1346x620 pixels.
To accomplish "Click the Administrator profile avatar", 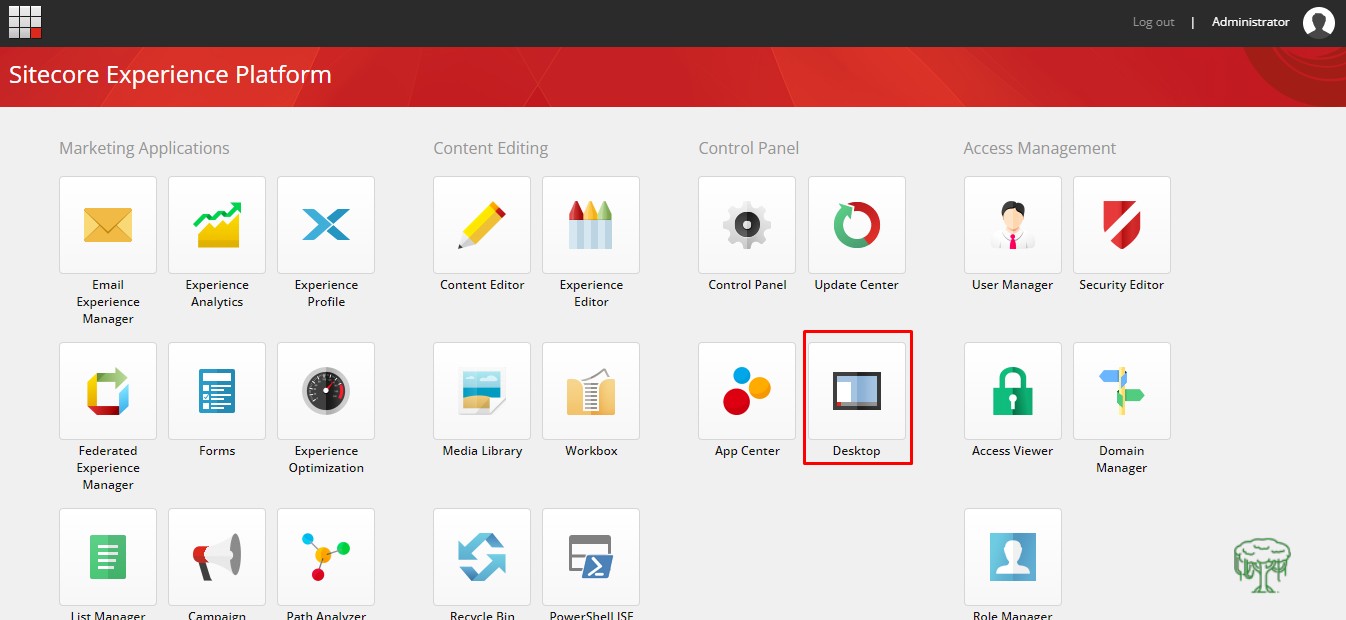I will pos(1319,22).
